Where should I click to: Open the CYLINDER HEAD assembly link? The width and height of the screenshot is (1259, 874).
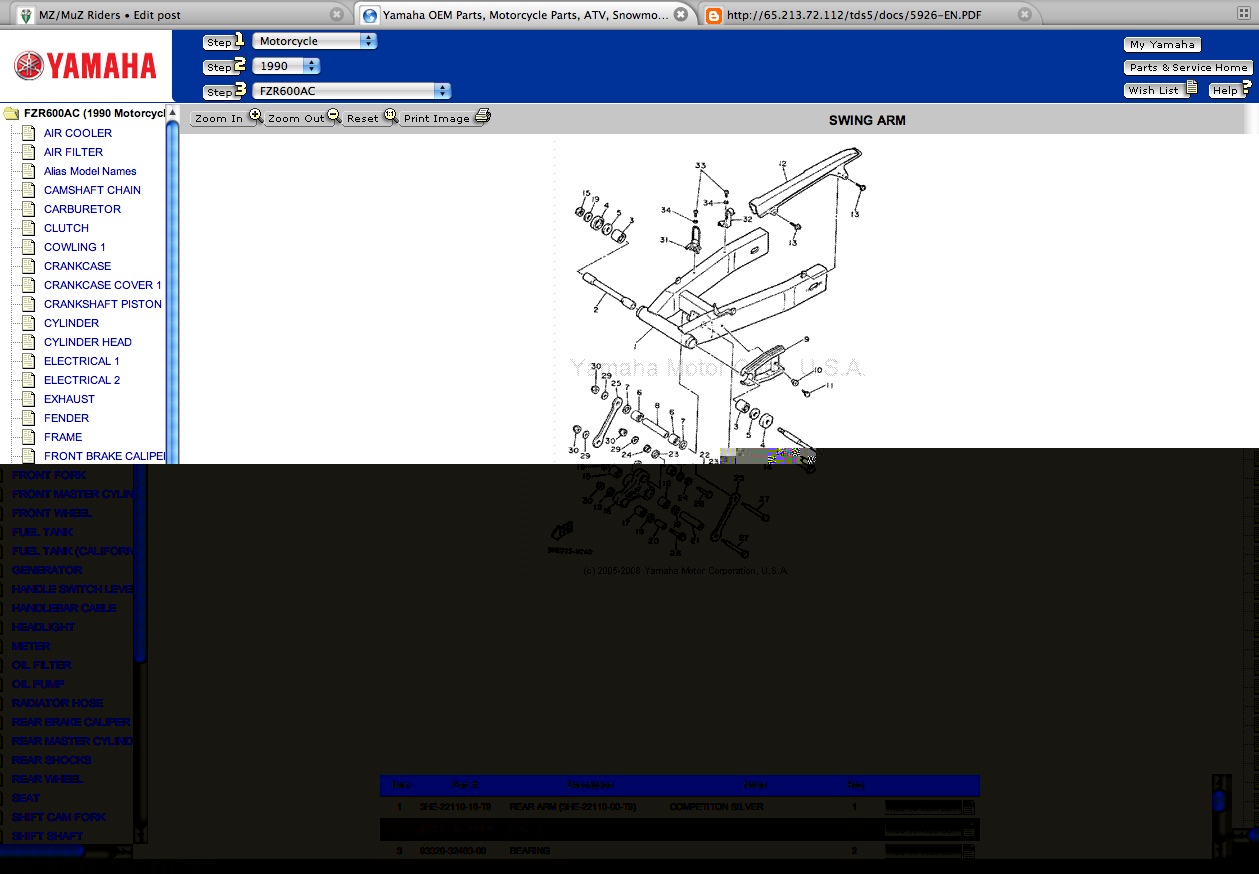tap(88, 342)
